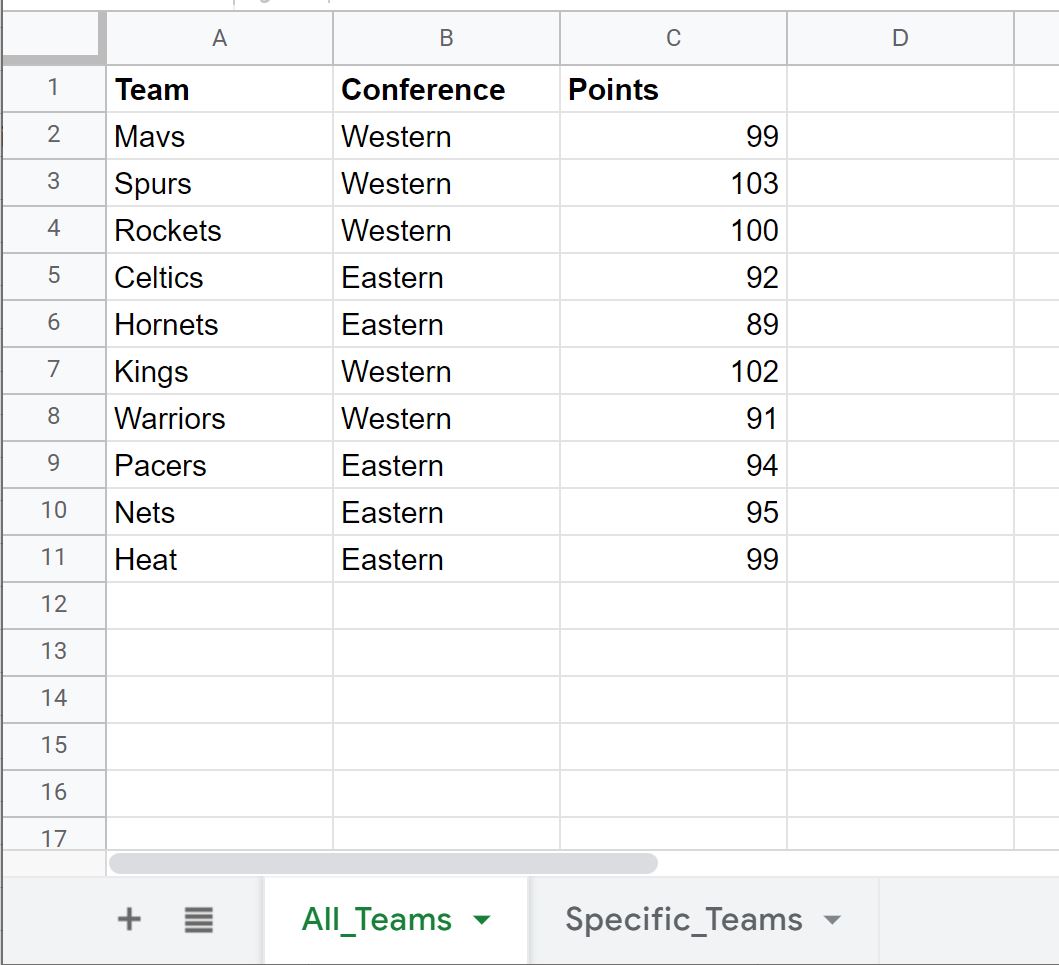1059x965 pixels.
Task: Select row 11 header
Action: [53, 558]
